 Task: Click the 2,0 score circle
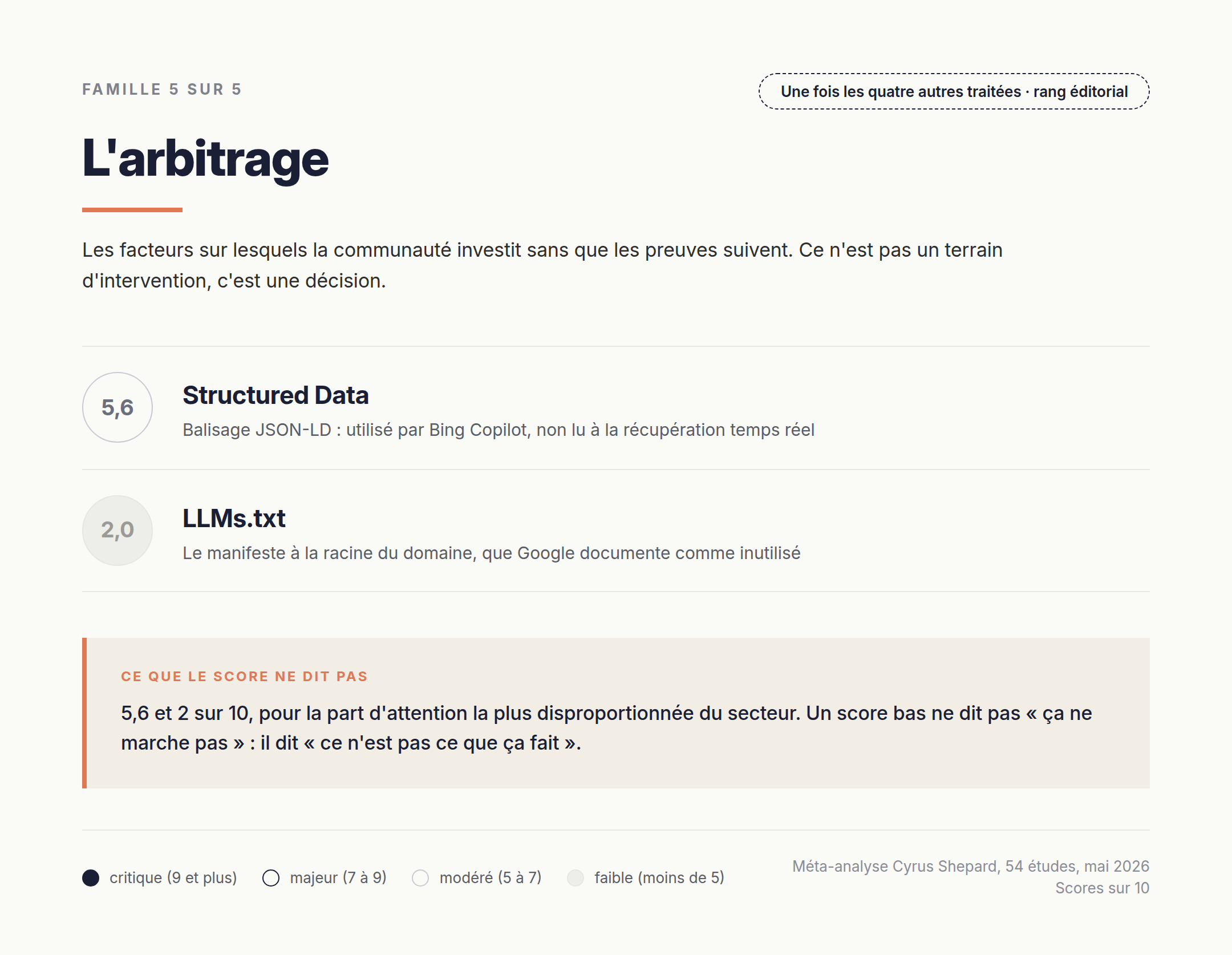(117, 530)
